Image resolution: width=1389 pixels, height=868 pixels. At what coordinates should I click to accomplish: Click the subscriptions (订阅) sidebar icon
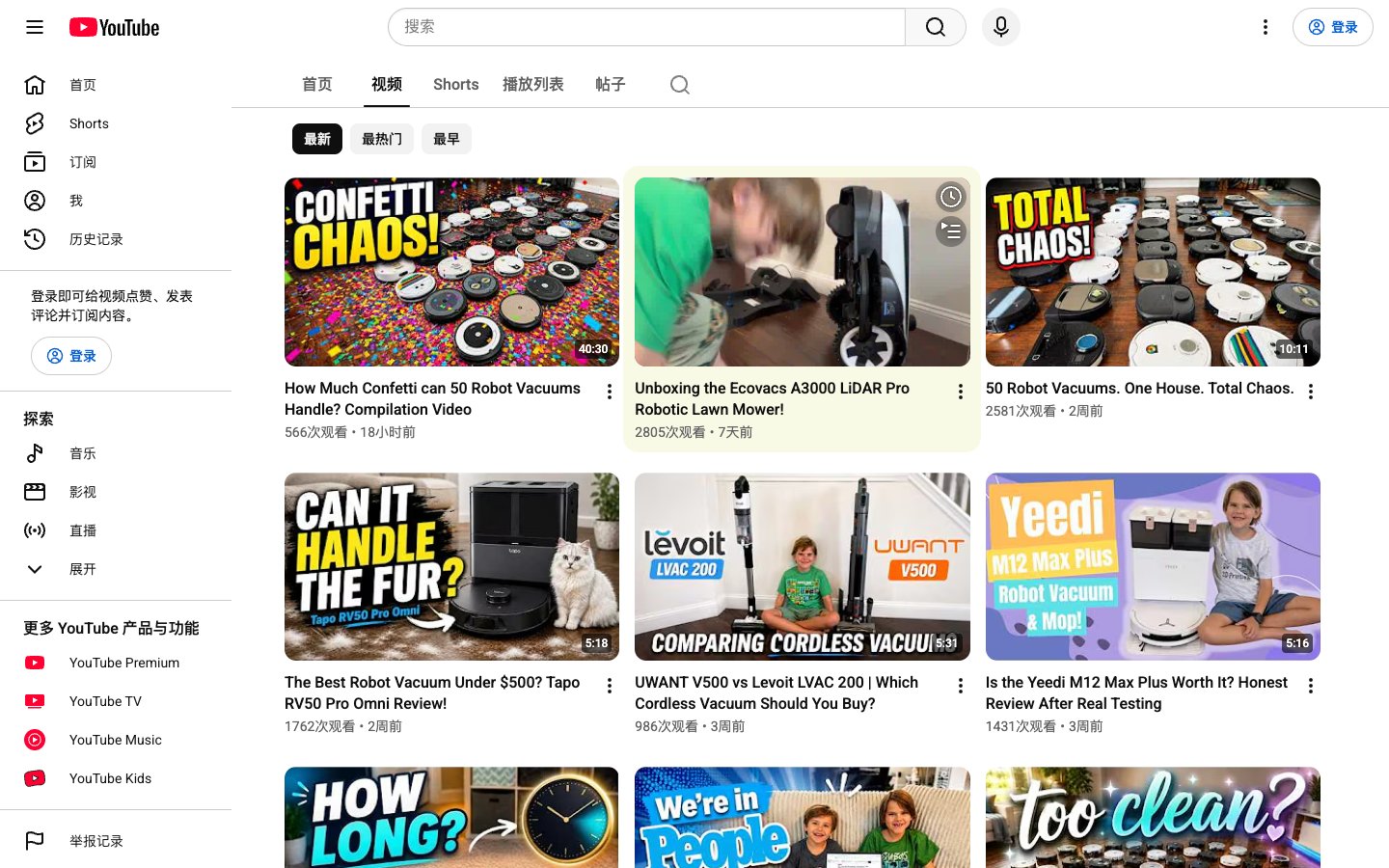(x=35, y=162)
